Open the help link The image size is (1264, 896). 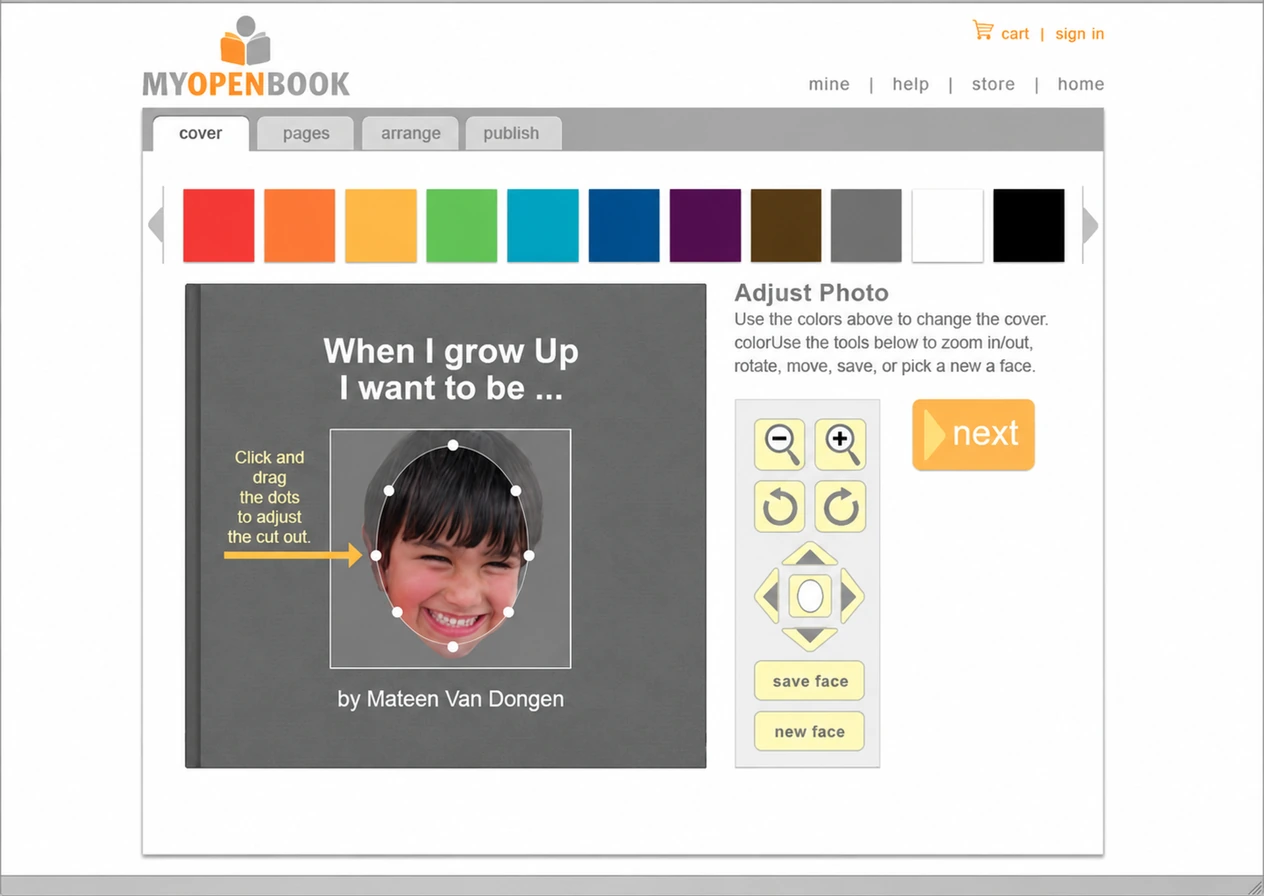[911, 84]
